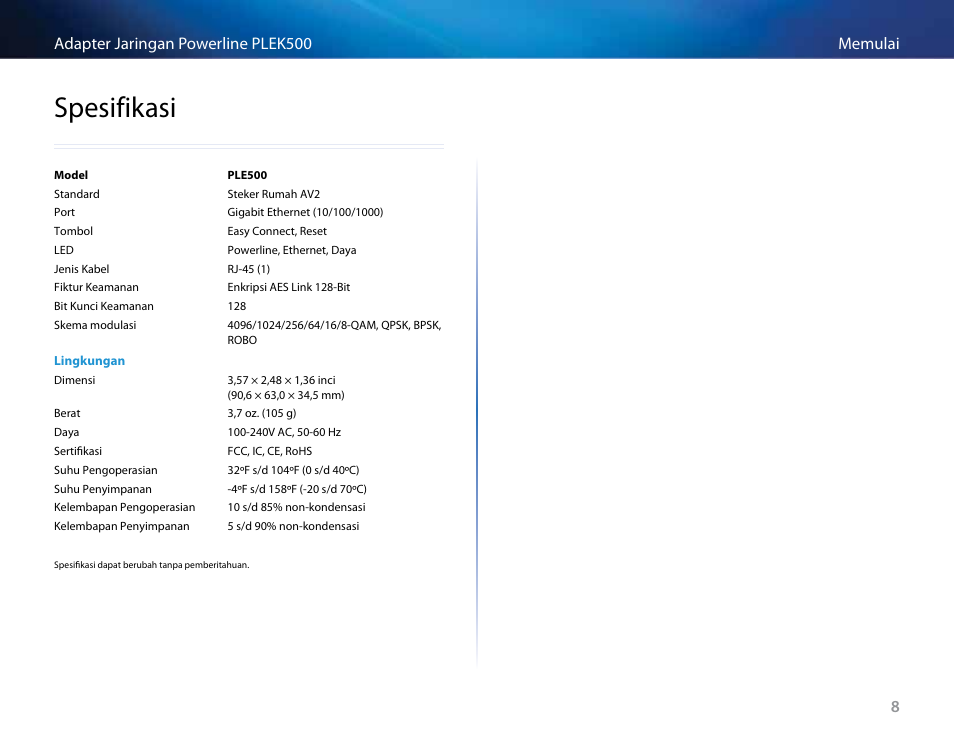Viewport: 954px width, 738px height.
Task: Click the header title 'Adapter Jaringan Powerline PLEK500'
Action: pyautogui.click(x=183, y=44)
